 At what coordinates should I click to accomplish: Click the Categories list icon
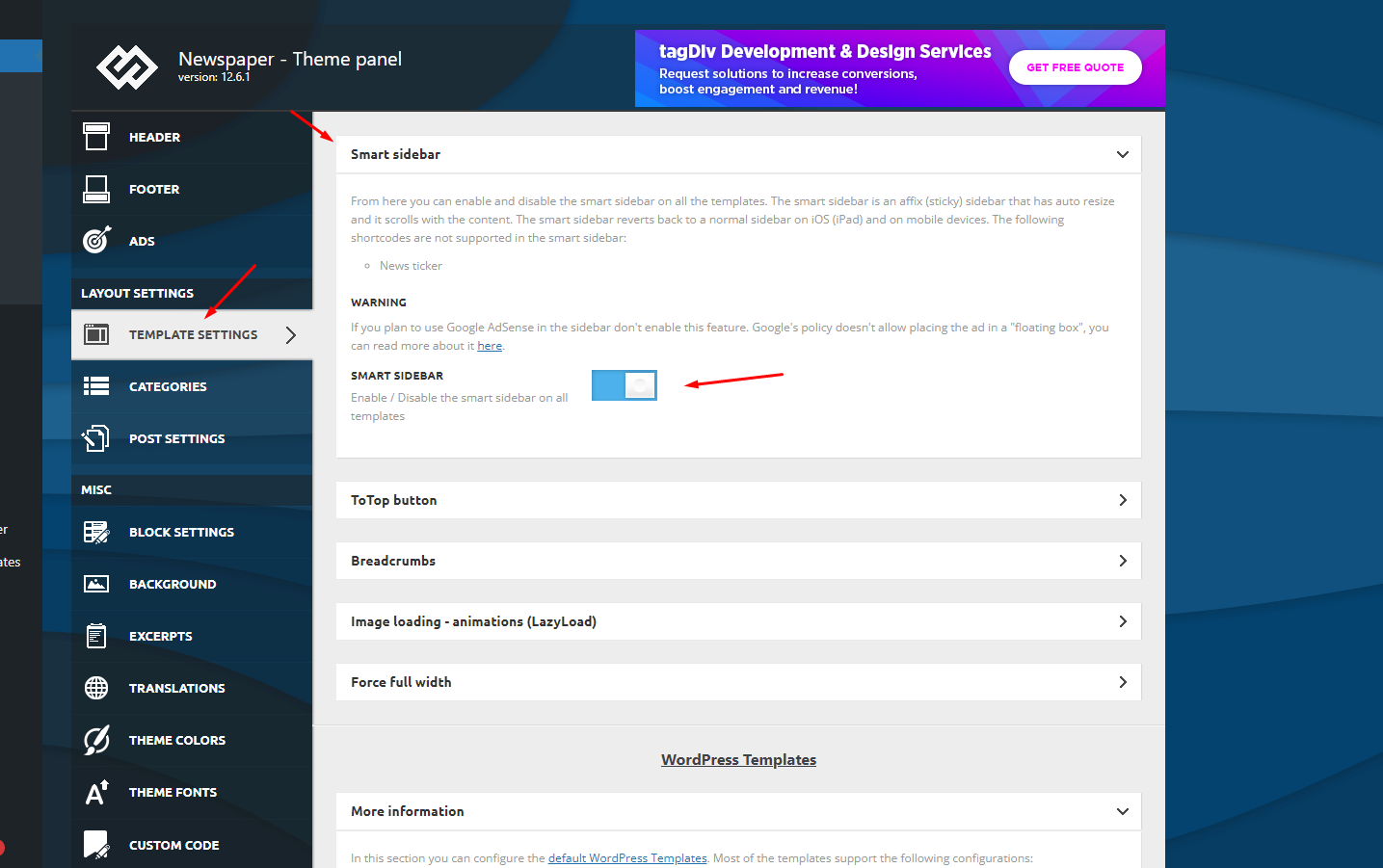(96, 386)
